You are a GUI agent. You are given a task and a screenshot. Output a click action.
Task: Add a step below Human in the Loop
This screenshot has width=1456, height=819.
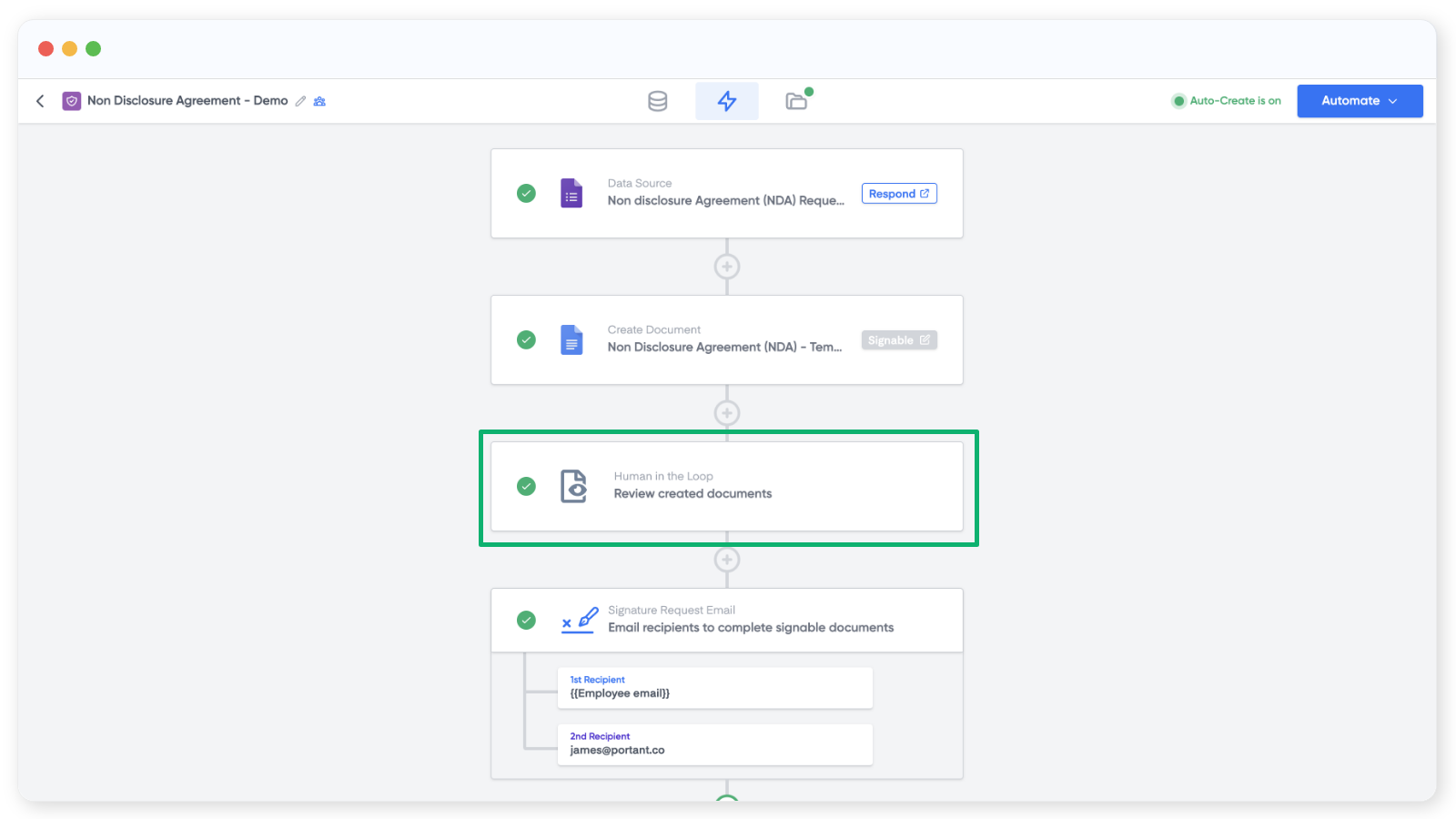click(x=727, y=560)
